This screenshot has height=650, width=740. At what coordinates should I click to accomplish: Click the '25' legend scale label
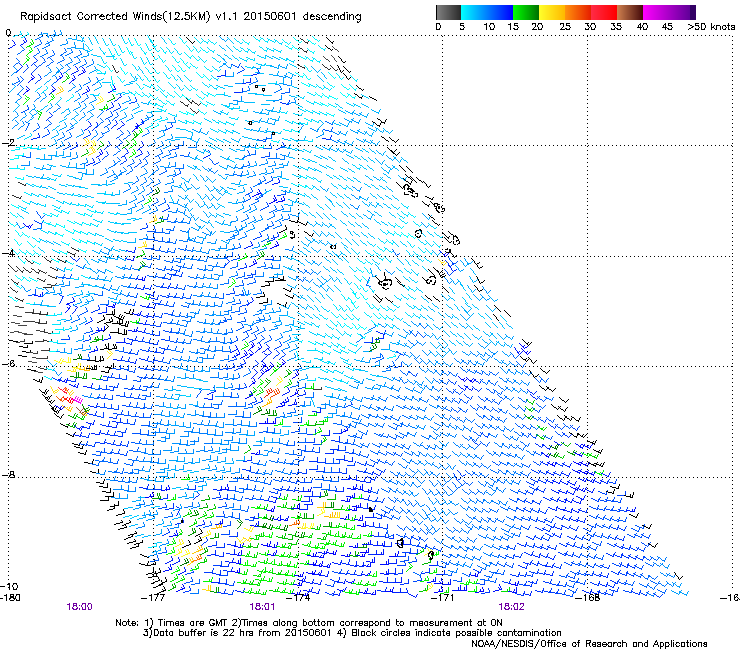pos(565,26)
